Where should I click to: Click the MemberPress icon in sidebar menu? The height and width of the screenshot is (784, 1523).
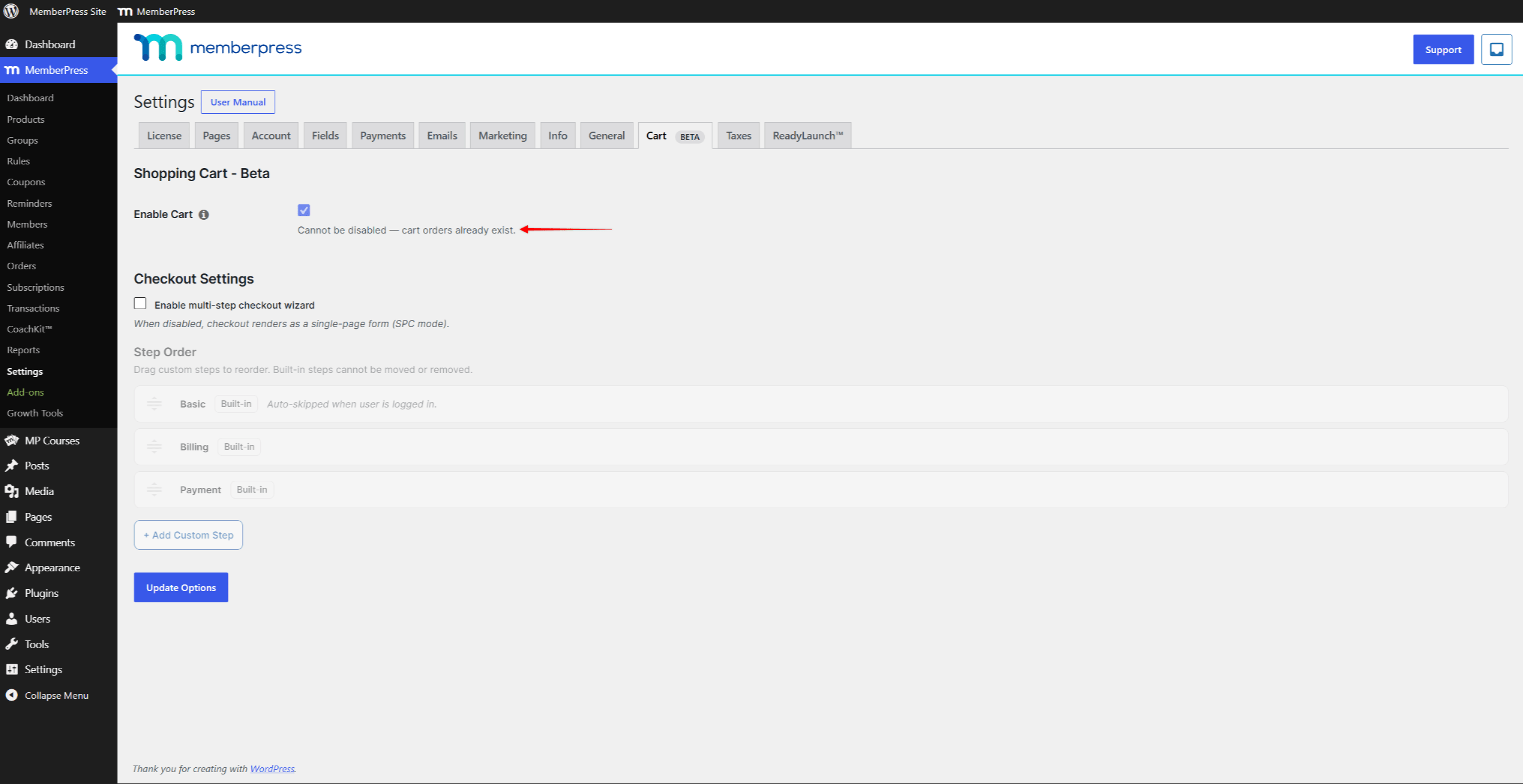[x=12, y=70]
